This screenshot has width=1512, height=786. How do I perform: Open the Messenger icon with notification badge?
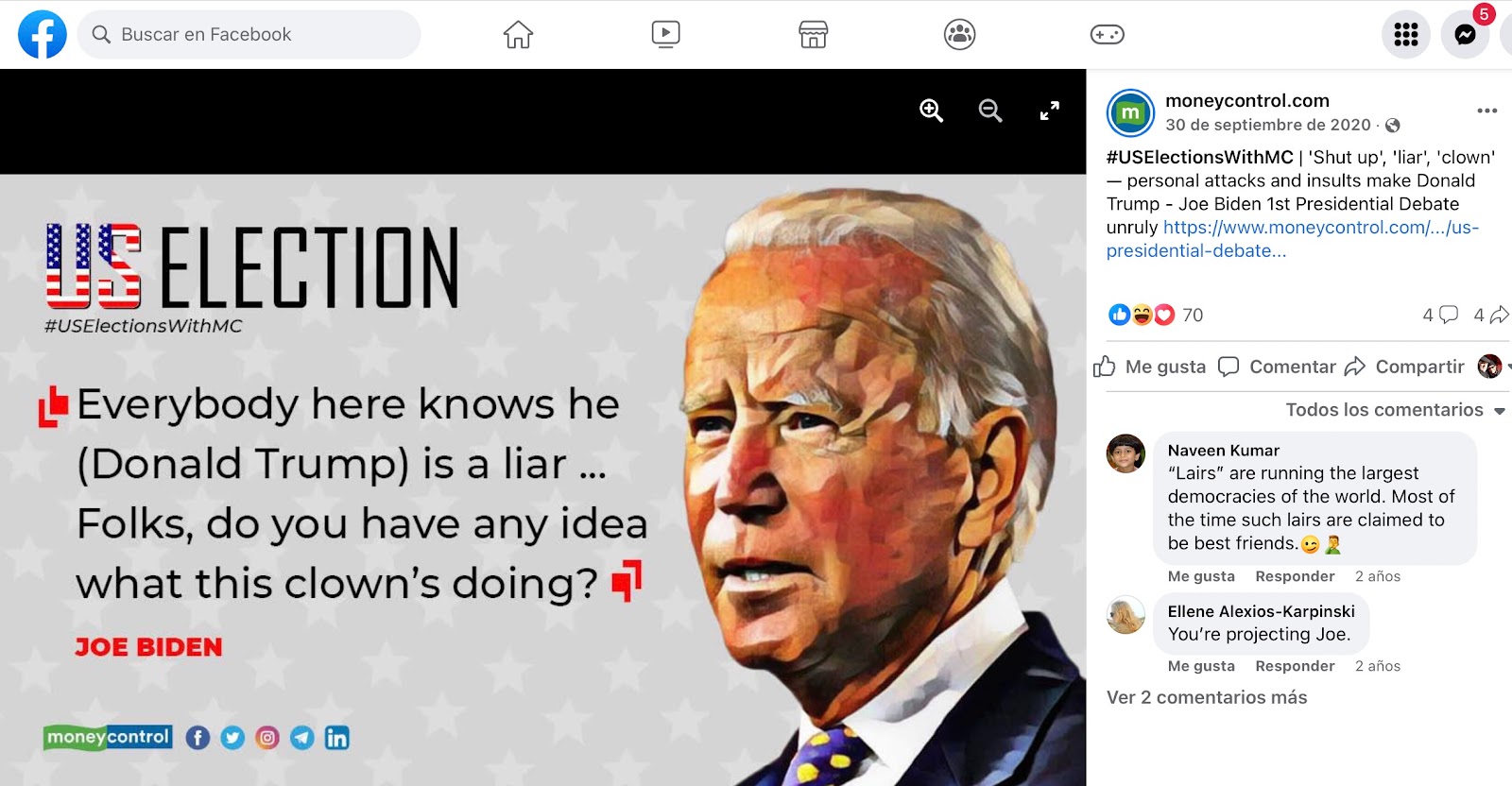pyautogui.click(x=1465, y=35)
